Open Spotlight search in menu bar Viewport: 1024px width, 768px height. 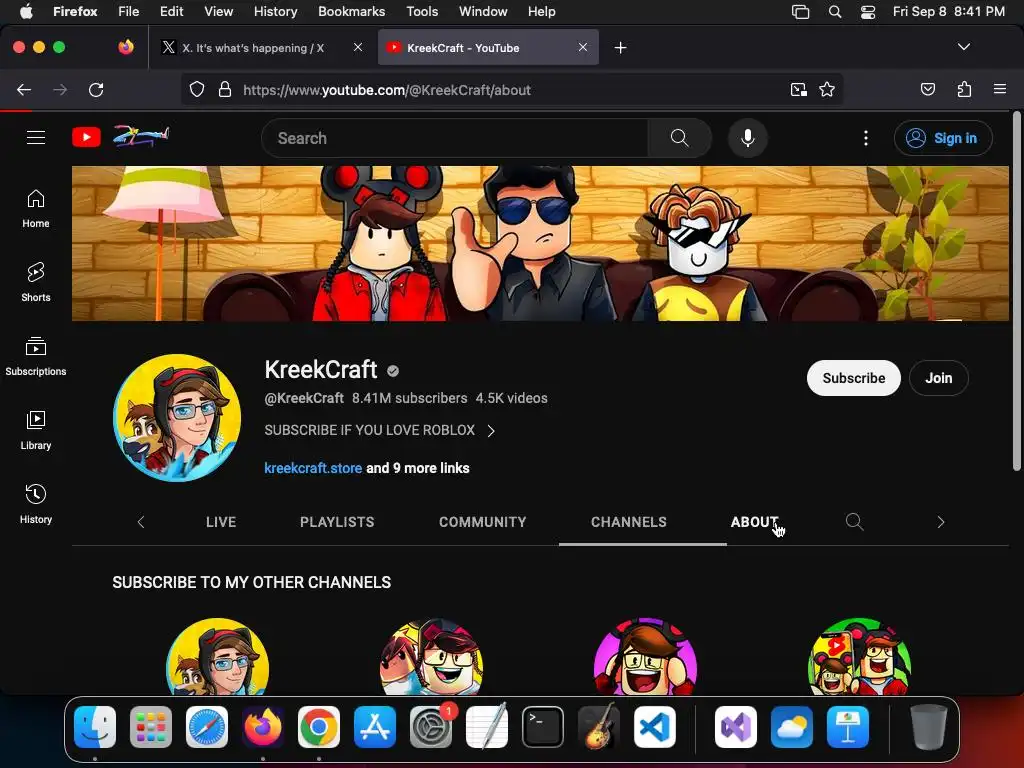(x=835, y=11)
